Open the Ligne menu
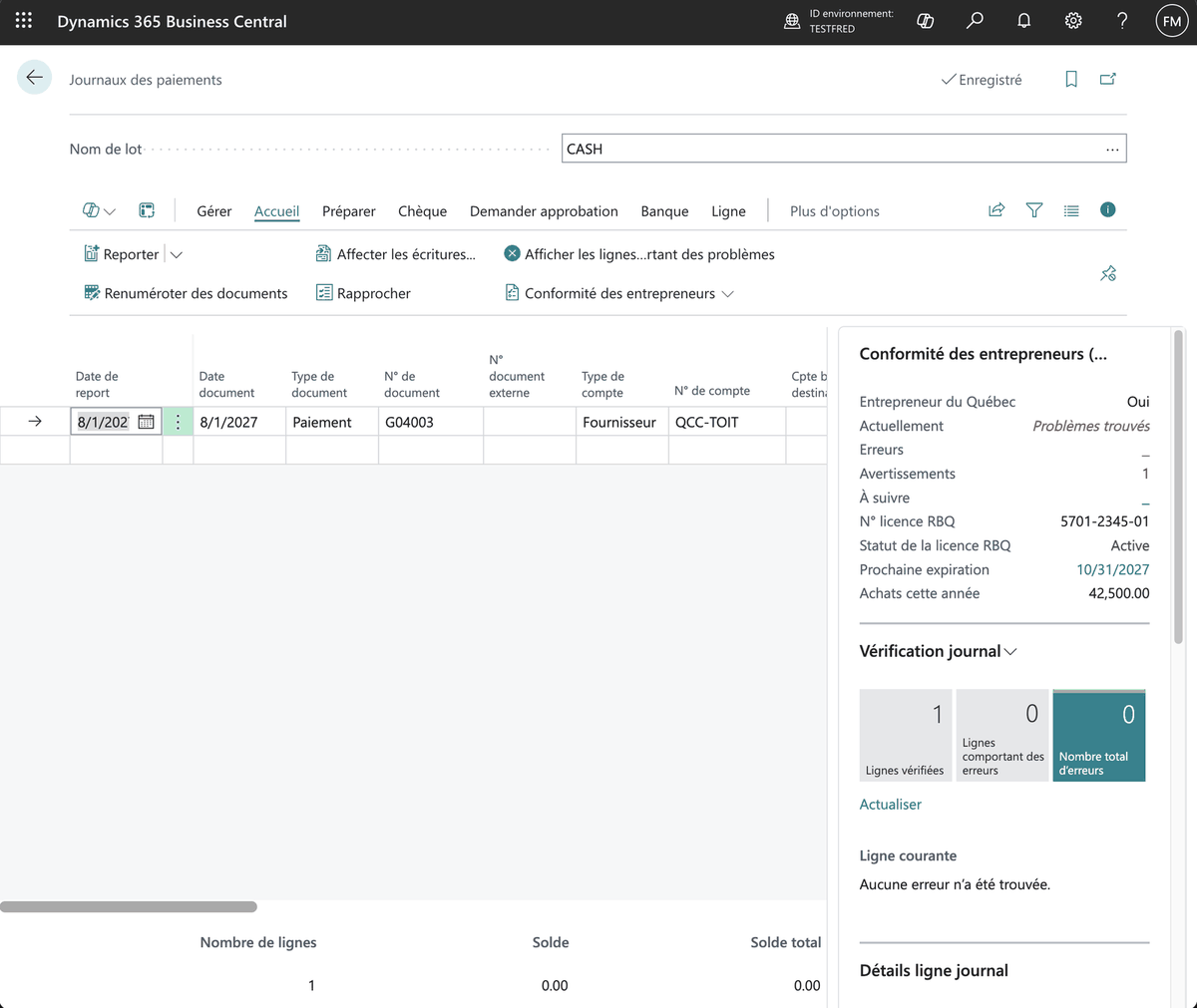Viewport: 1197px width, 1008px height. click(729, 211)
